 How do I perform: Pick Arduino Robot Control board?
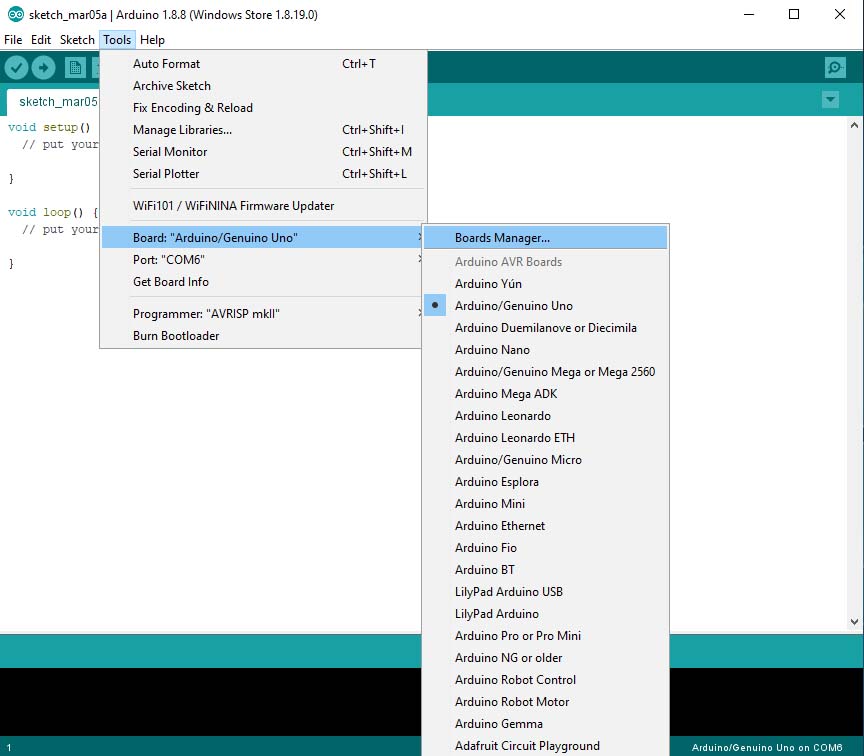click(x=546, y=680)
